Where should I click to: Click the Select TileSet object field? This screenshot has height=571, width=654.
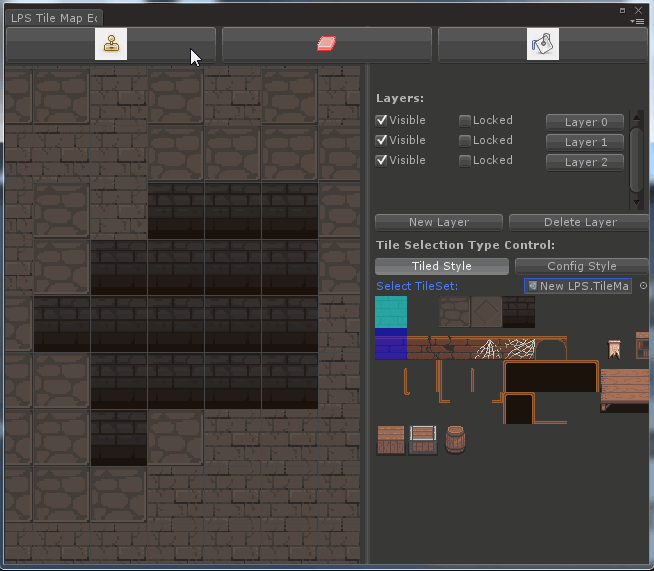(x=578, y=286)
